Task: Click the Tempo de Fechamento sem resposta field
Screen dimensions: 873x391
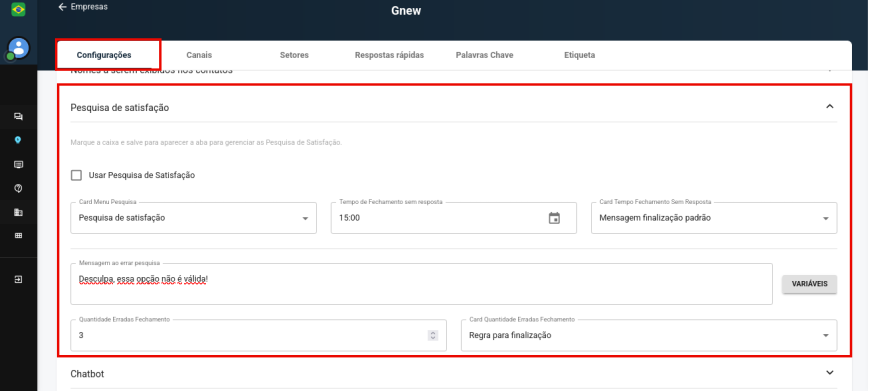Action: 453,218
